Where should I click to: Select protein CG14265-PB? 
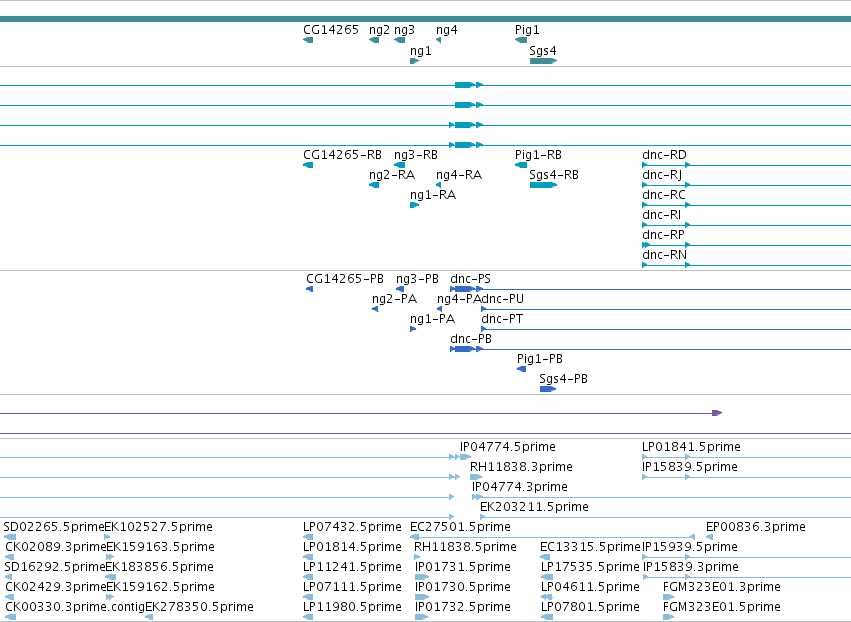pos(345,279)
